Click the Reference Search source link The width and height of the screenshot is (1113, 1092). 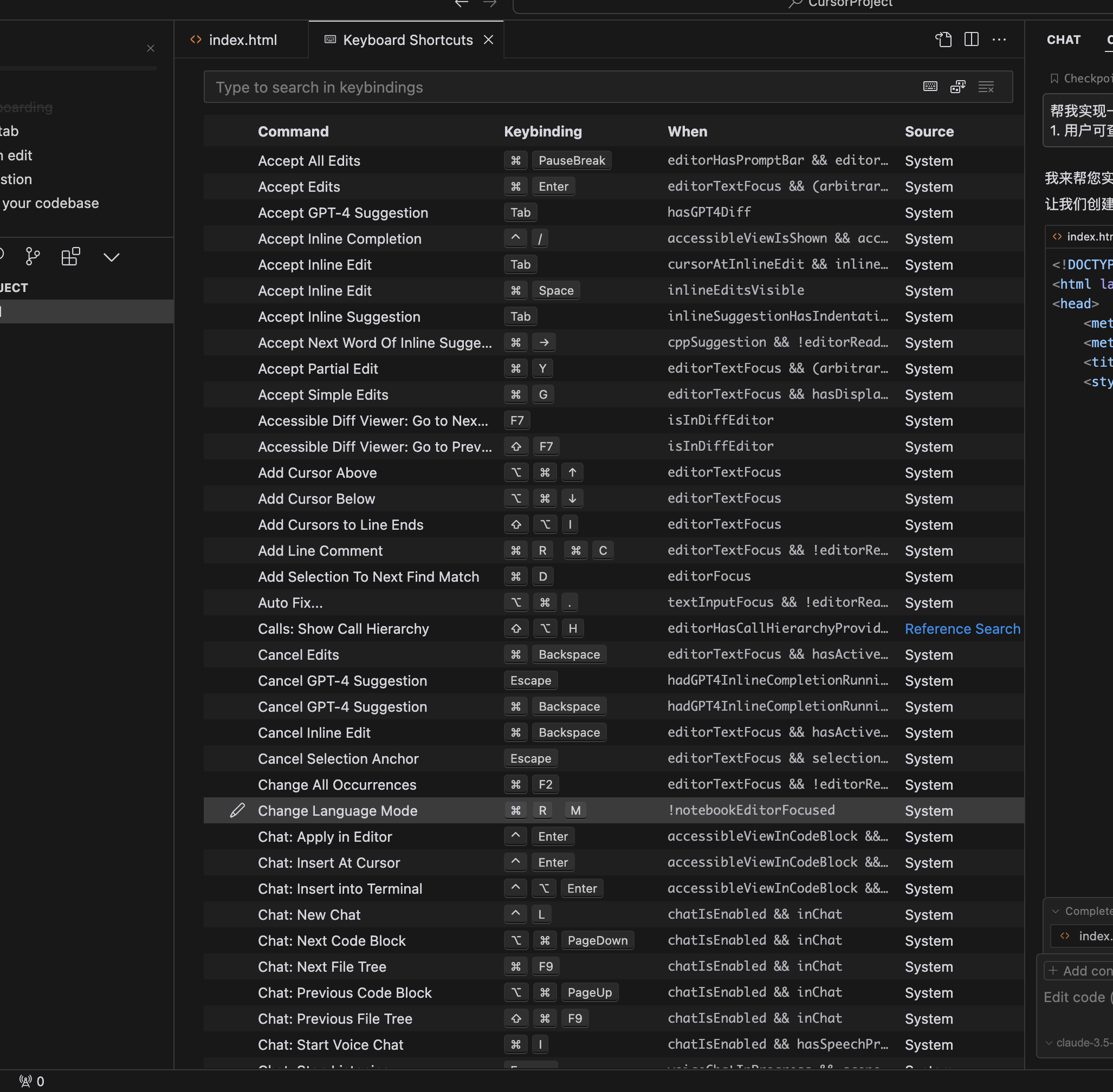(962, 628)
